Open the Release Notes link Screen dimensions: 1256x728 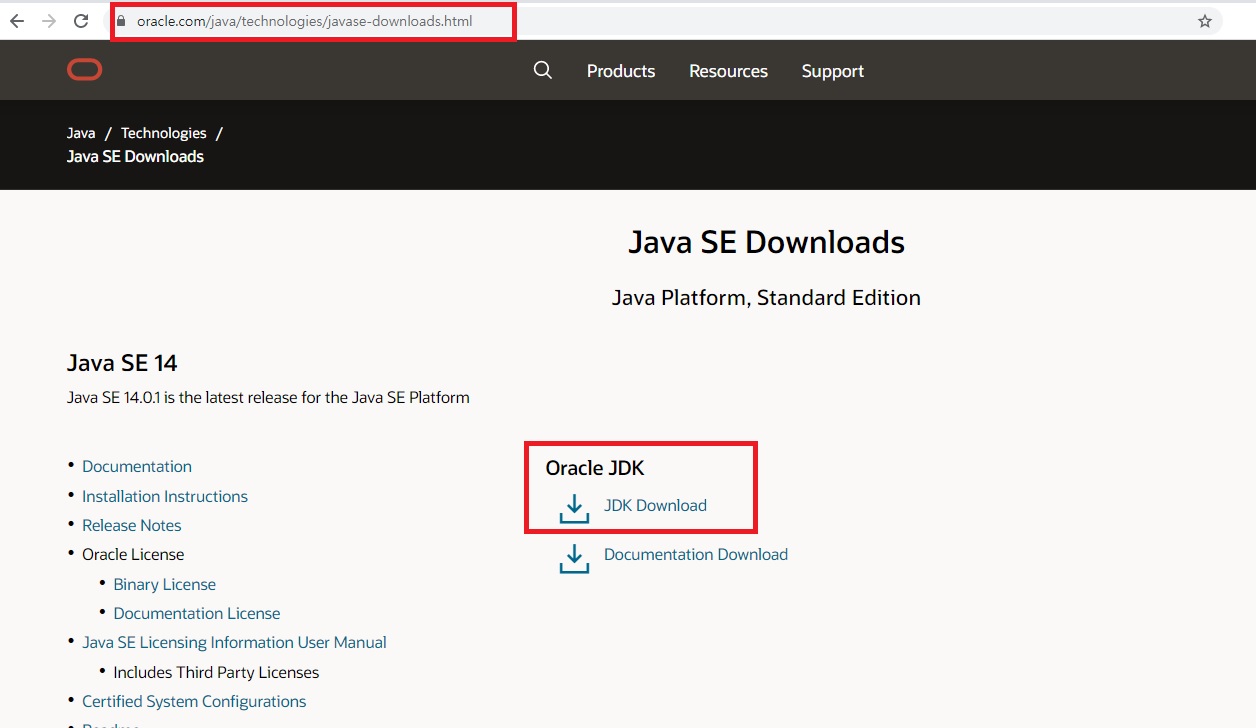pyautogui.click(x=132, y=525)
